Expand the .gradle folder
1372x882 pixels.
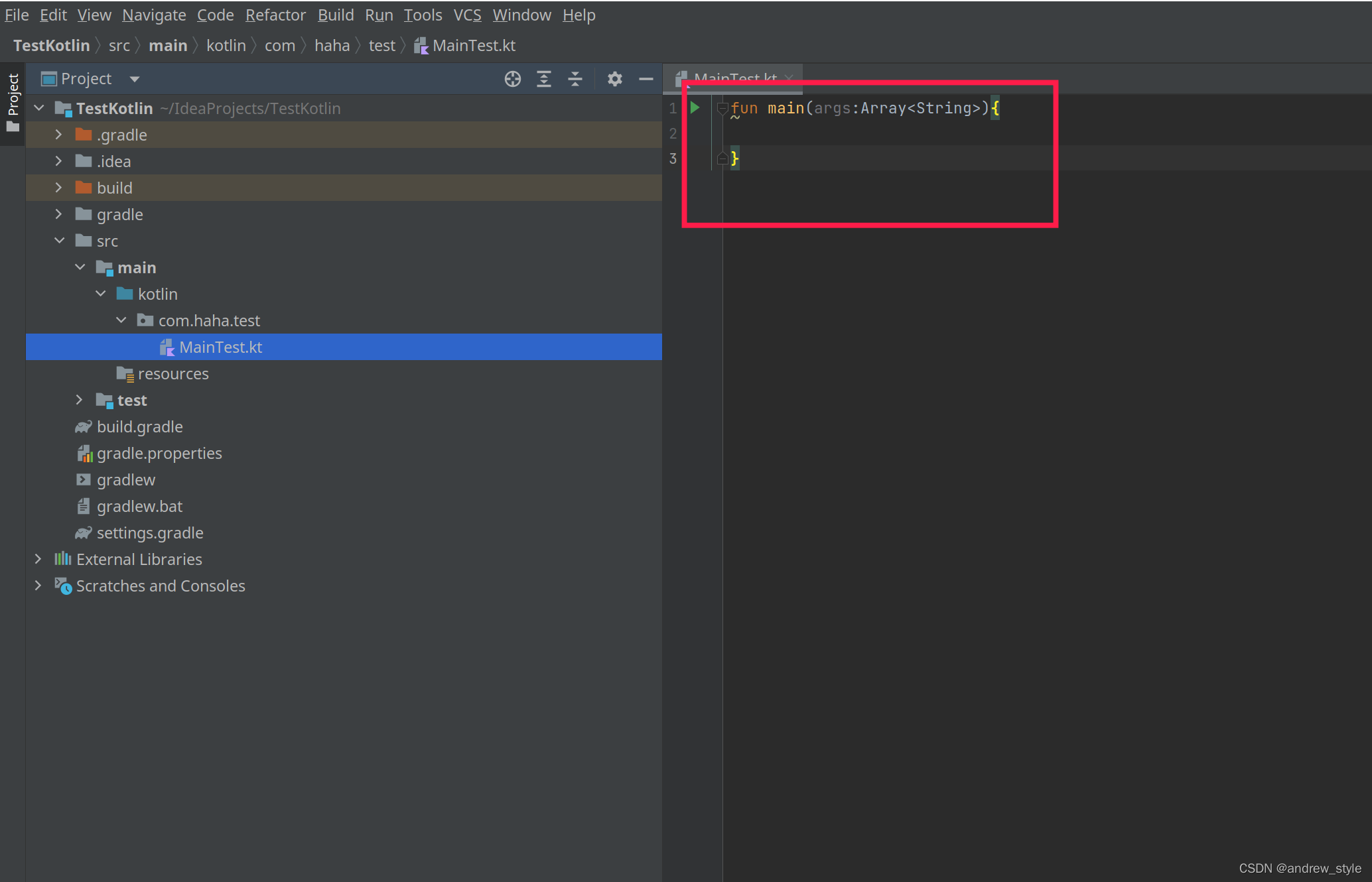(x=59, y=135)
